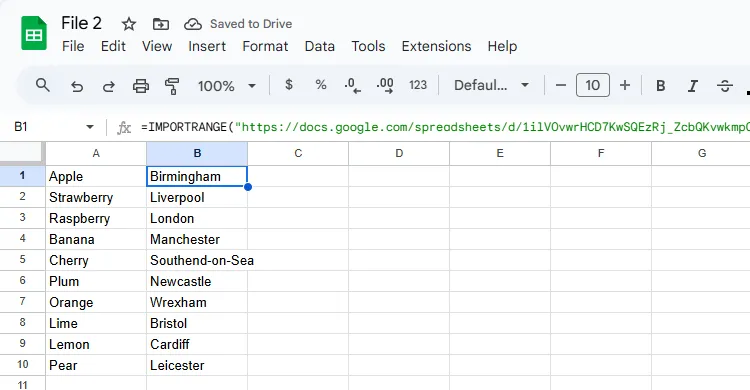Open the Insert menu
Viewport: 750px width, 390px height.
point(207,46)
